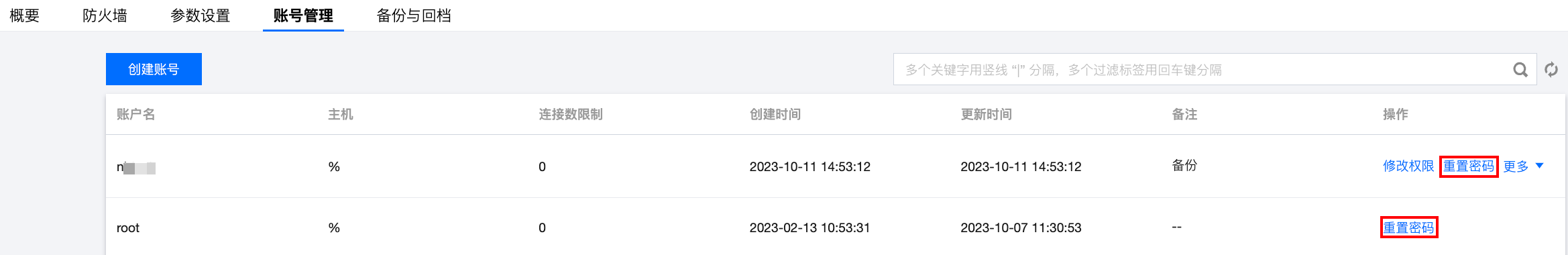
Task: Click the search magnifier icon
Action: coord(1520,70)
